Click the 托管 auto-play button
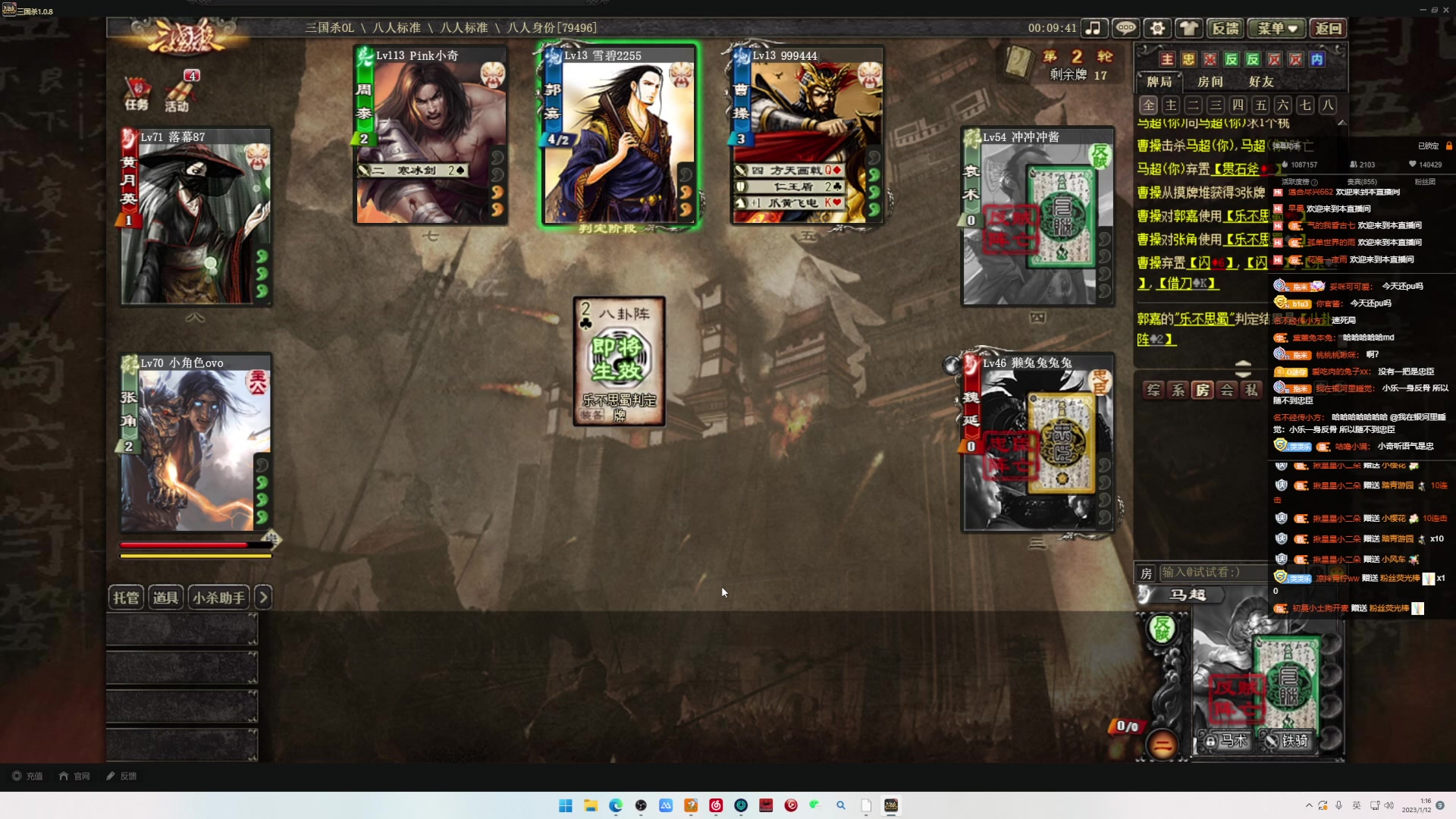This screenshot has height=819, width=1456. point(126,598)
